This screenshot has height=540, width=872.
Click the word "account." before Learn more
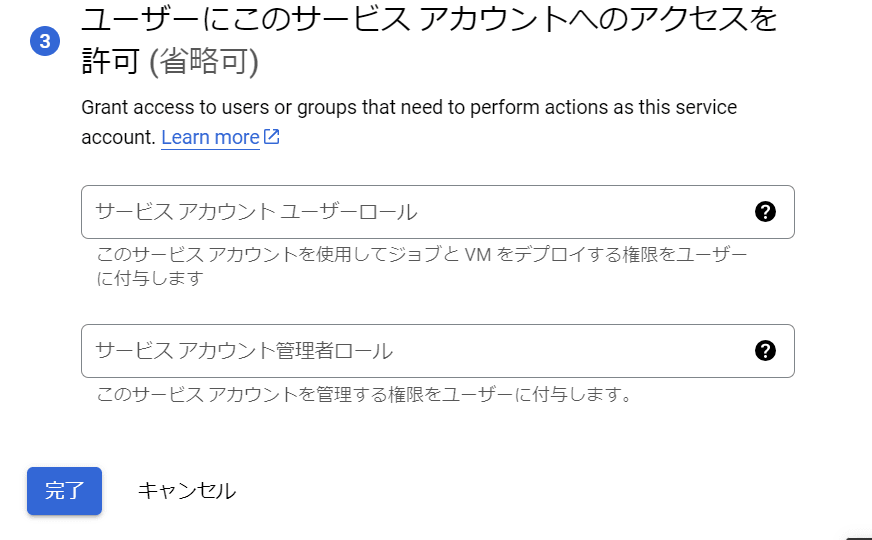tap(118, 137)
